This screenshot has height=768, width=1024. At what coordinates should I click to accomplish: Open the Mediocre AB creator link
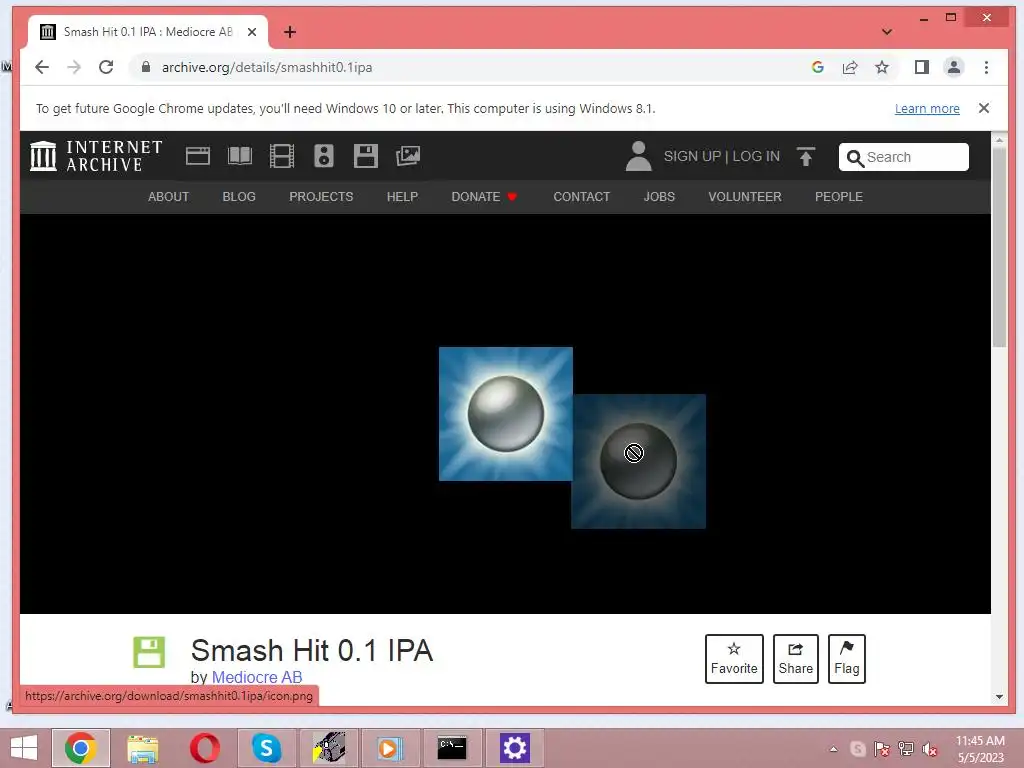[257, 677]
